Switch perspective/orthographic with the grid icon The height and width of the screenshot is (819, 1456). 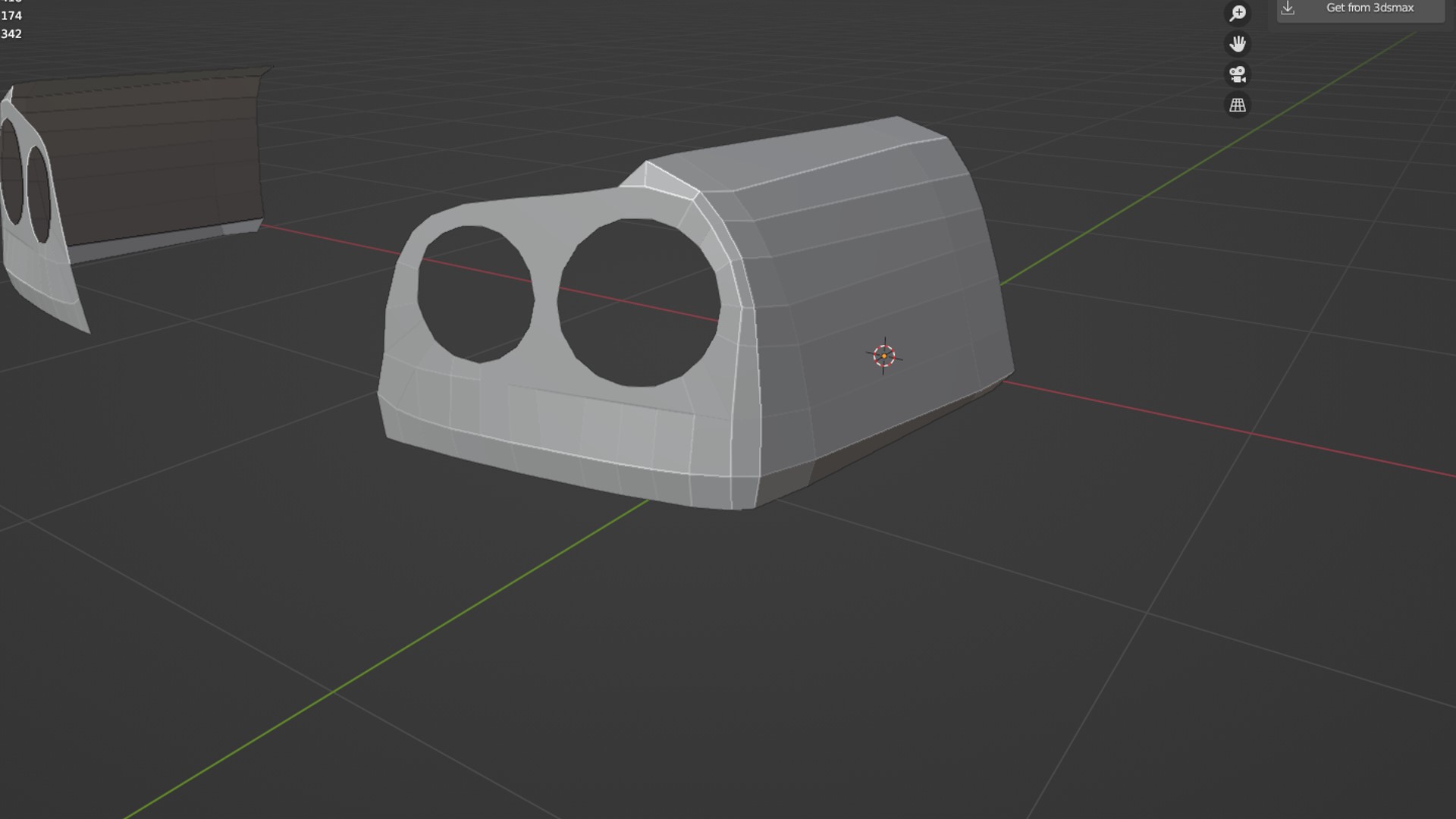[1238, 105]
